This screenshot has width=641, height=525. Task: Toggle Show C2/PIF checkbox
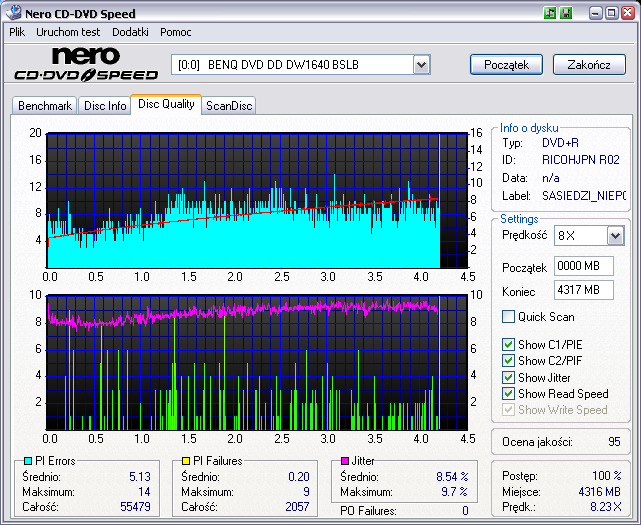(508, 361)
